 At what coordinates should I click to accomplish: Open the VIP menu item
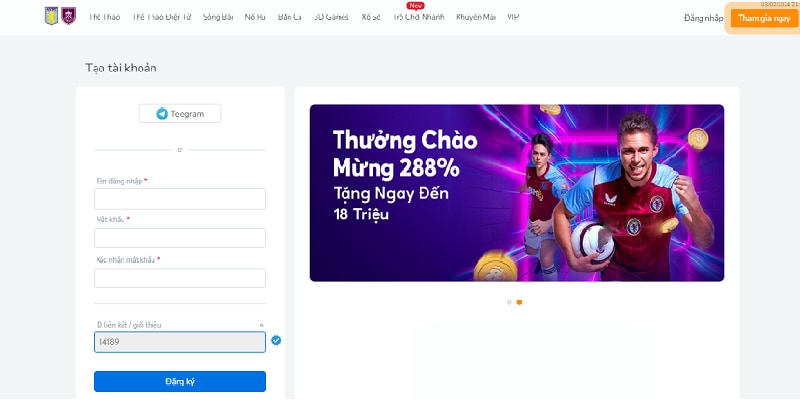pos(513,17)
